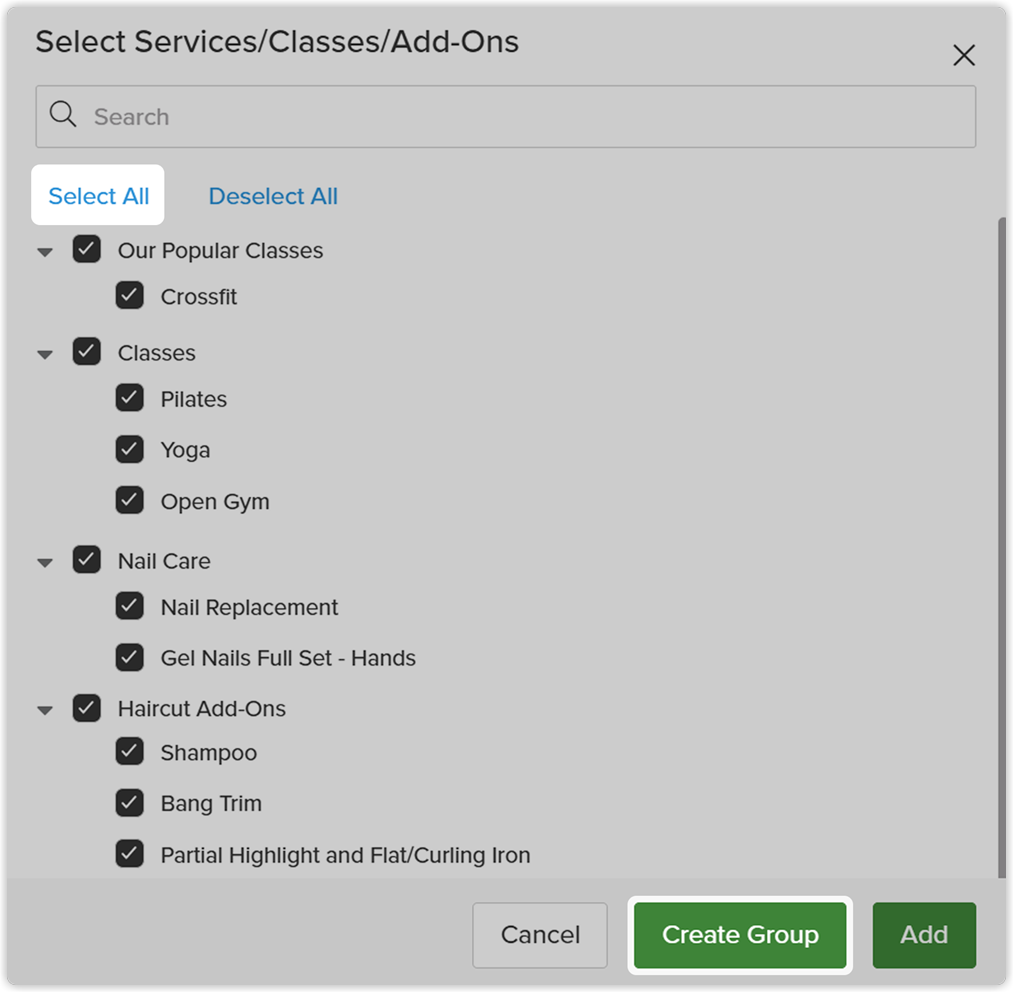Click the Yoga label text
This screenshot has height=993, width=1015.
point(185,451)
